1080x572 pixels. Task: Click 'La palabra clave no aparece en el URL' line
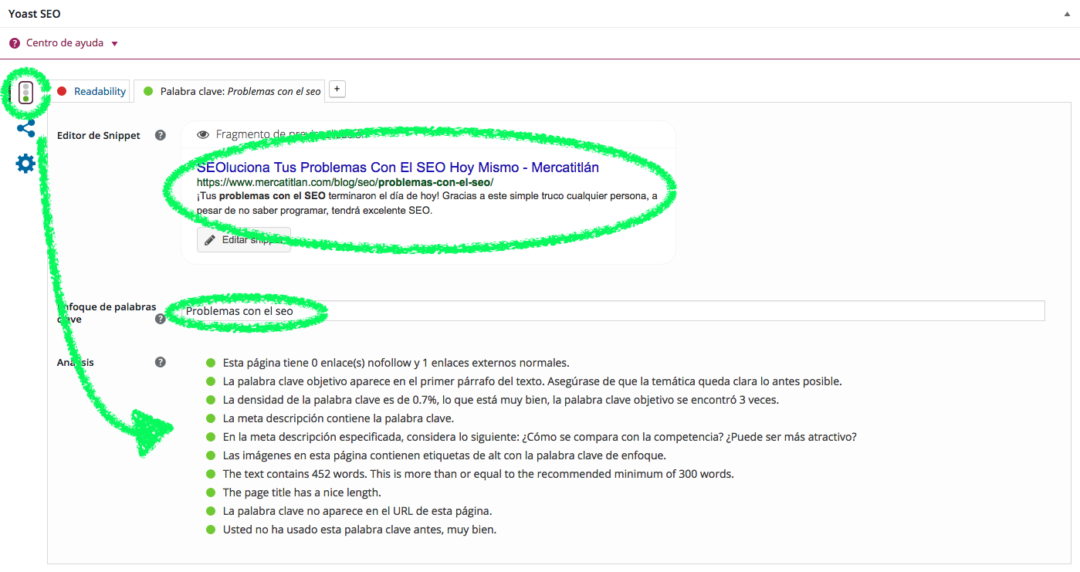357,511
